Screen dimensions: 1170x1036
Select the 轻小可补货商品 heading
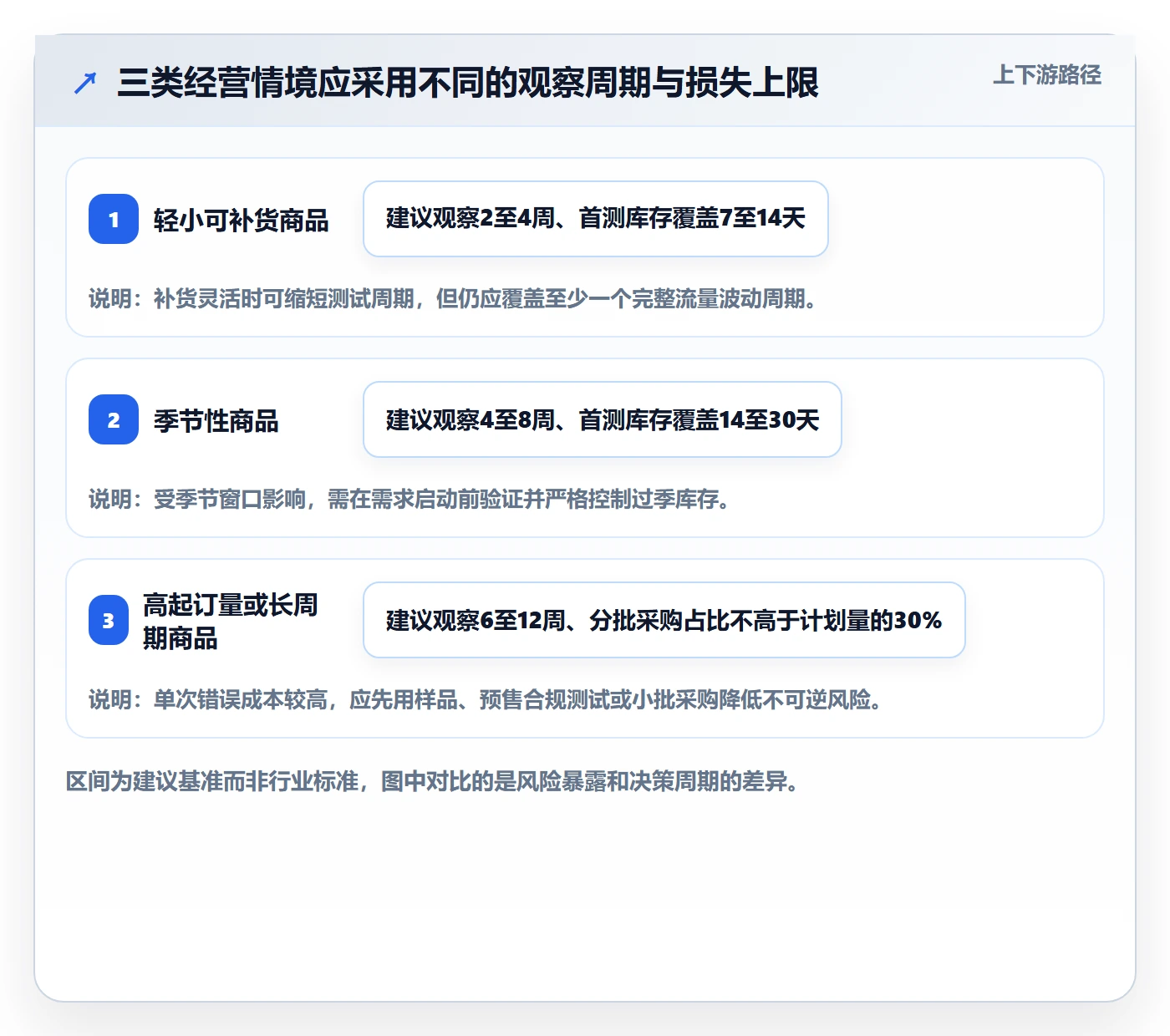click(241, 220)
